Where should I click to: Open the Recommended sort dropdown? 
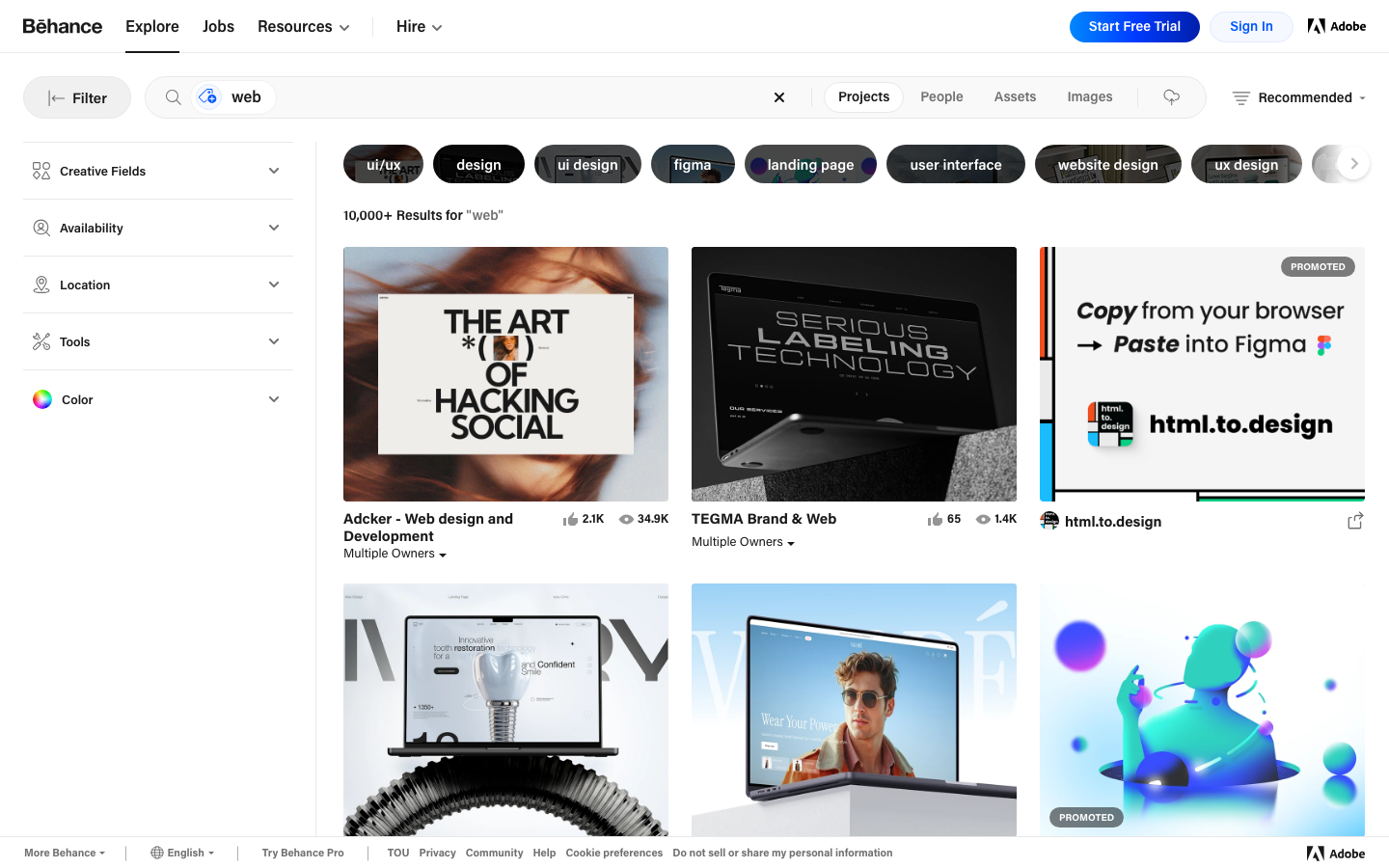pos(1299,97)
